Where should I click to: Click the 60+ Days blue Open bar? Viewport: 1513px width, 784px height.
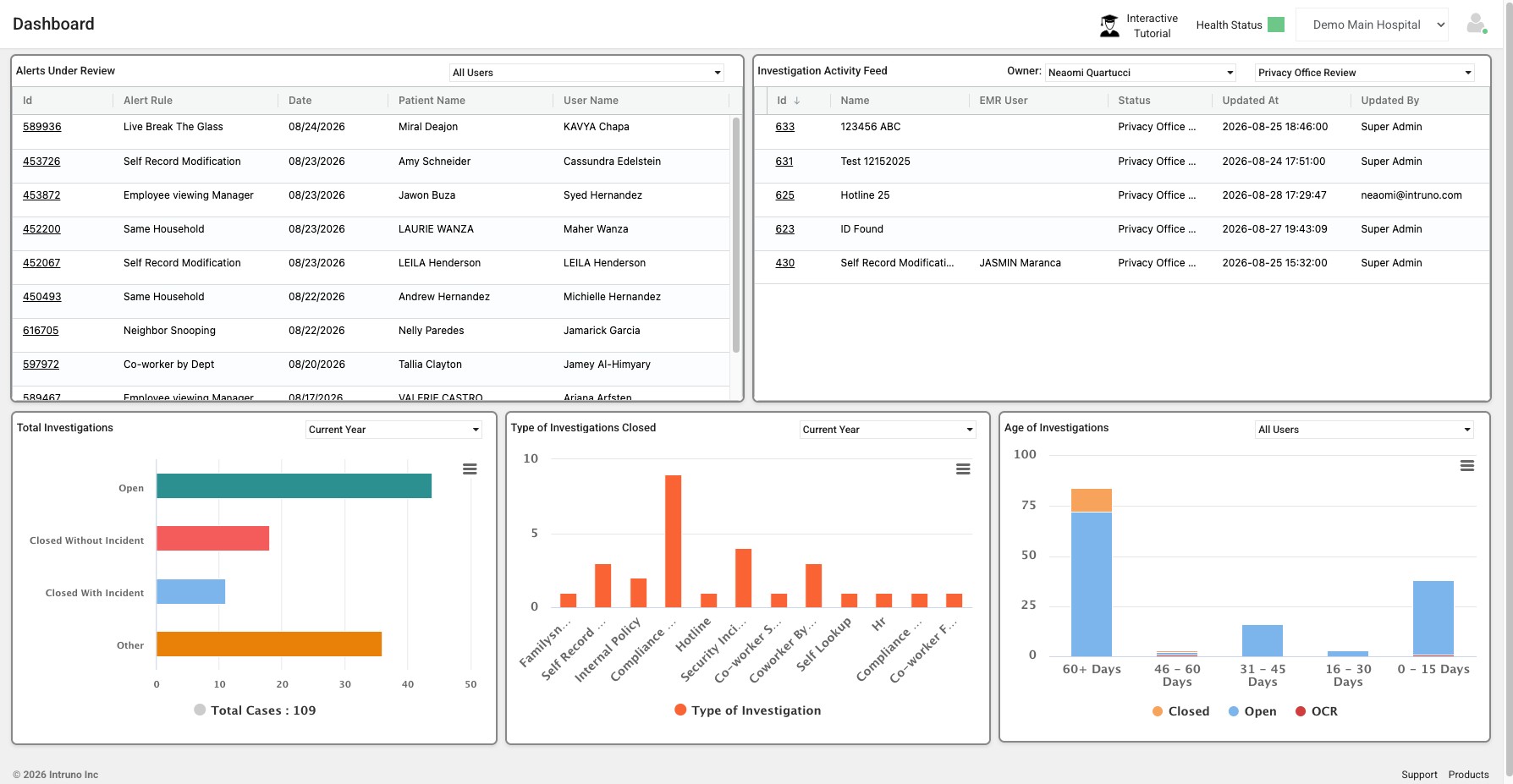pos(1092,584)
